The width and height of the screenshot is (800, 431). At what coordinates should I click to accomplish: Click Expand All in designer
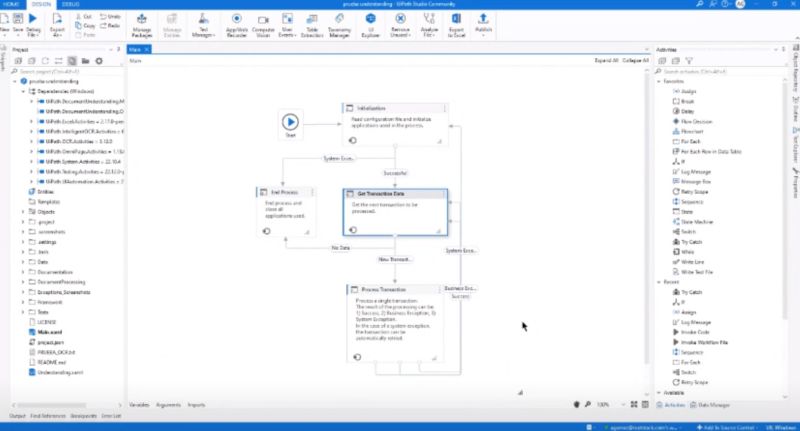pyautogui.click(x=606, y=60)
